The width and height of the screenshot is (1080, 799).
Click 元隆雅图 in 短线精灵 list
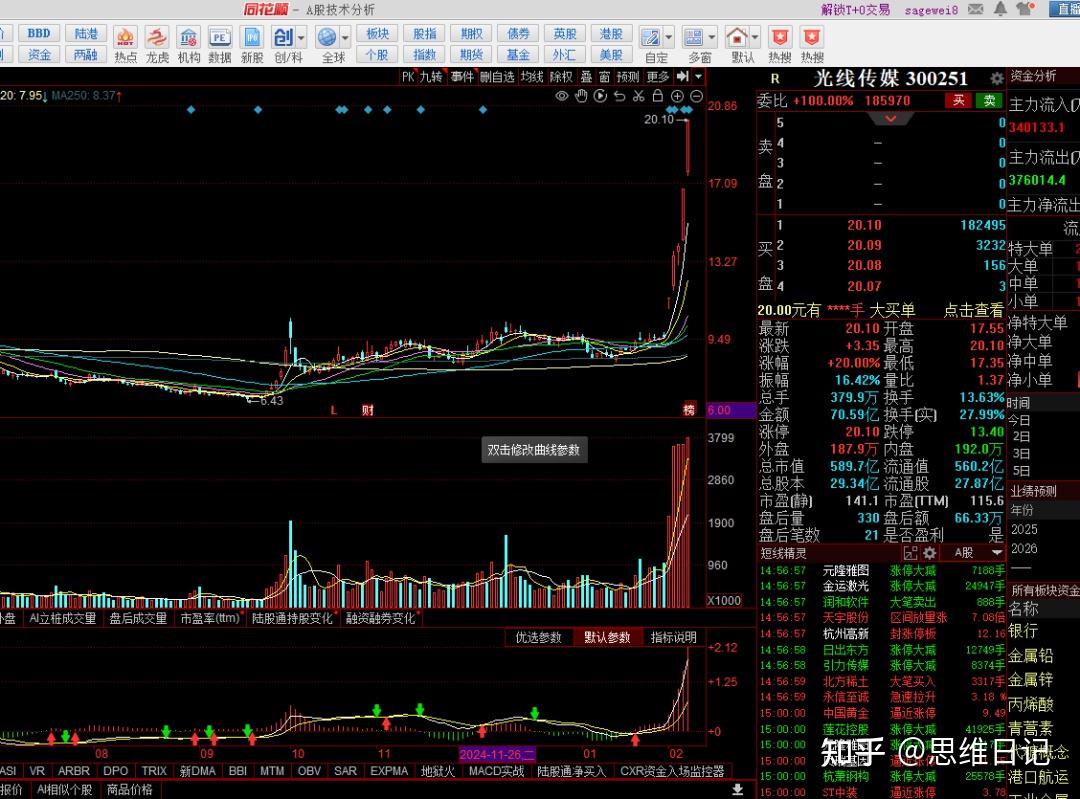pos(846,570)
